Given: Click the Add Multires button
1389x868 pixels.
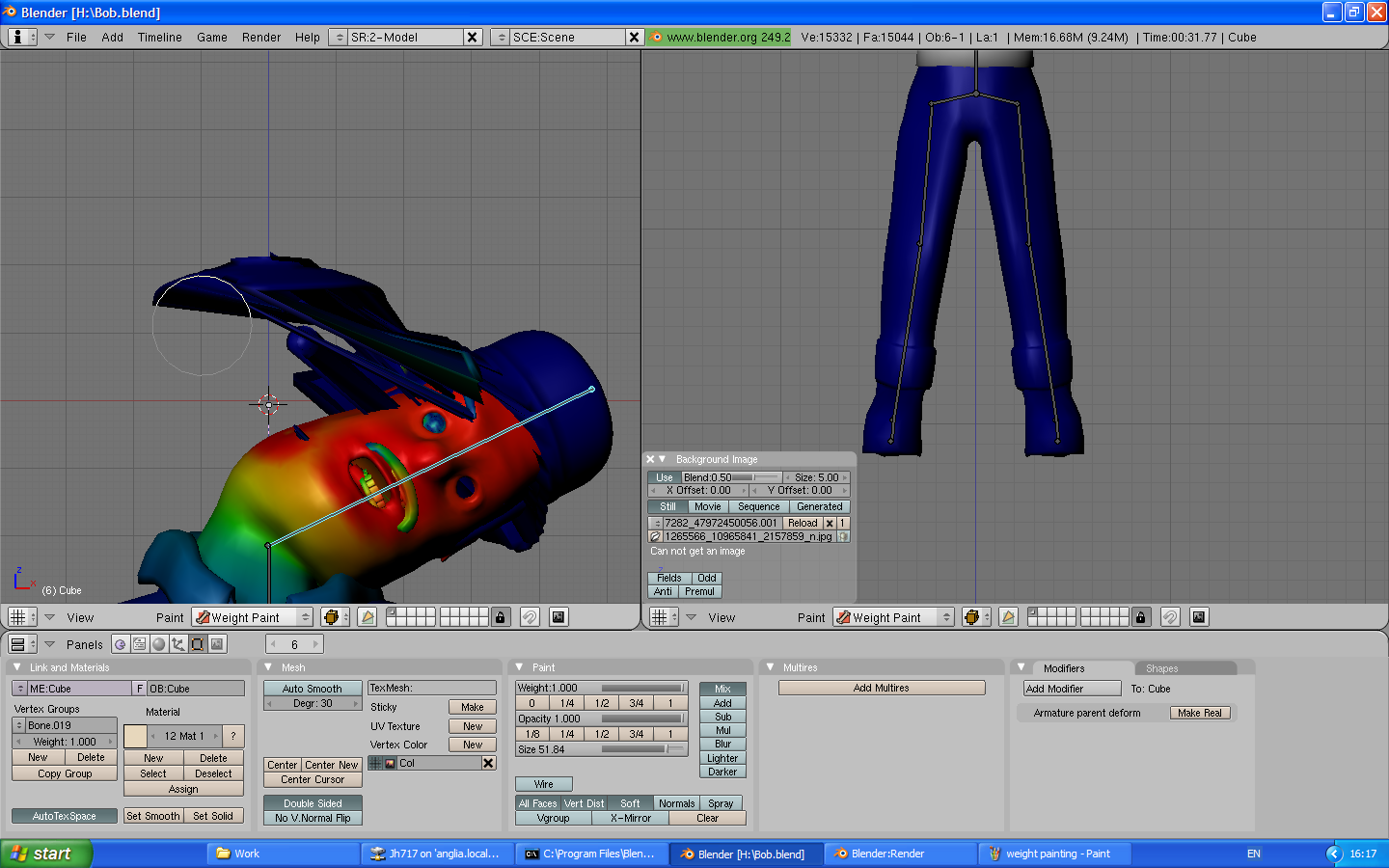Looking at the screenshot, I should pos(881,687).
